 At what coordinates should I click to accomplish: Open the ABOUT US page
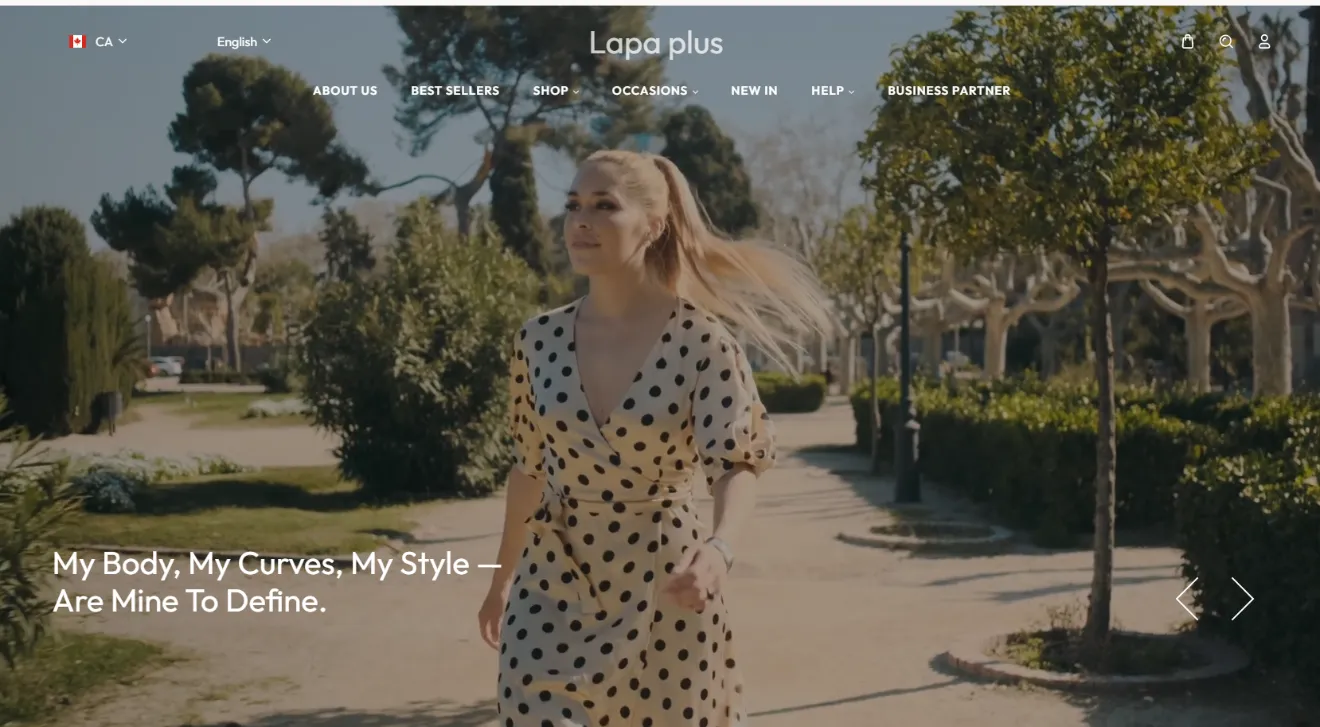(345, 90)
